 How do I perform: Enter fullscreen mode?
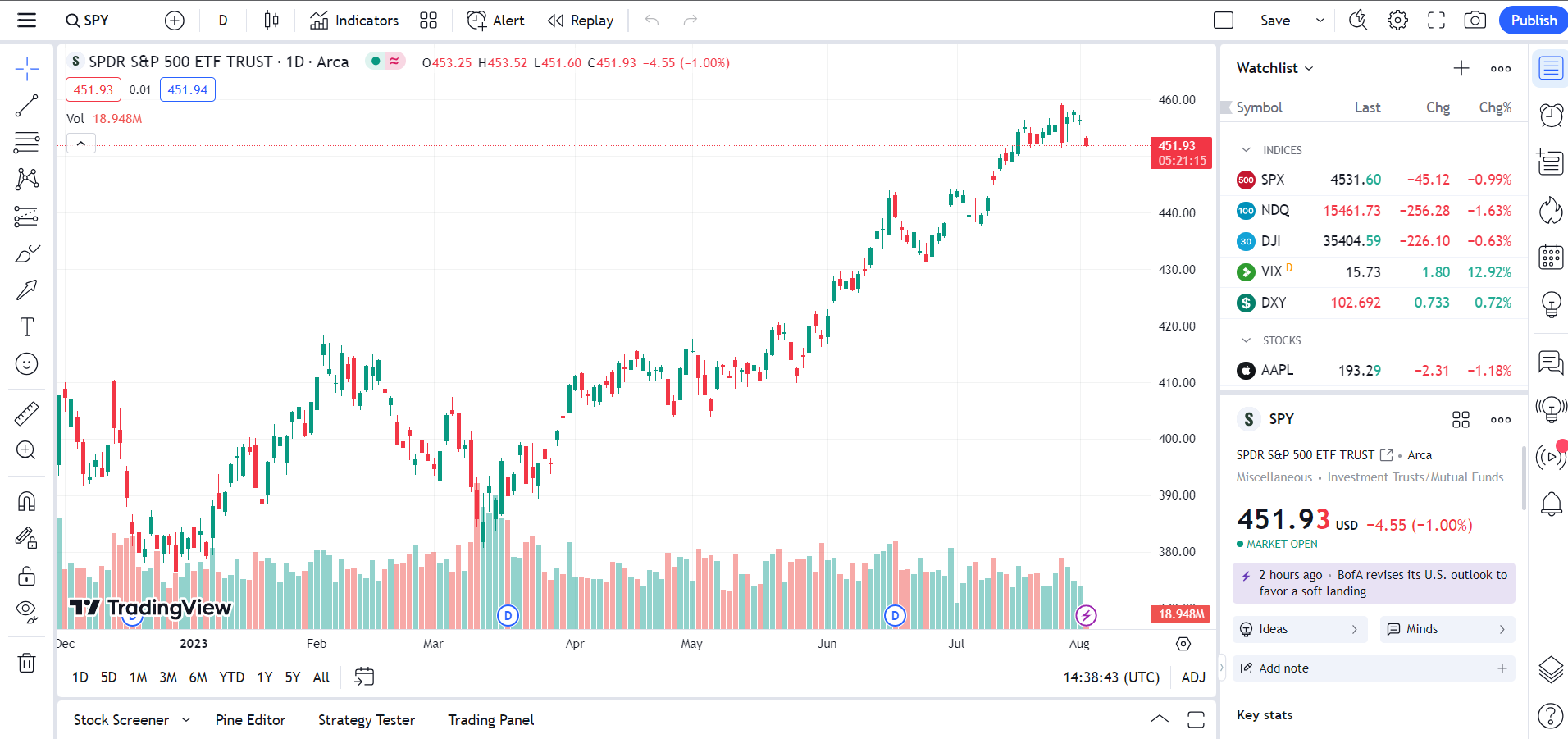tap(1437, 21)
